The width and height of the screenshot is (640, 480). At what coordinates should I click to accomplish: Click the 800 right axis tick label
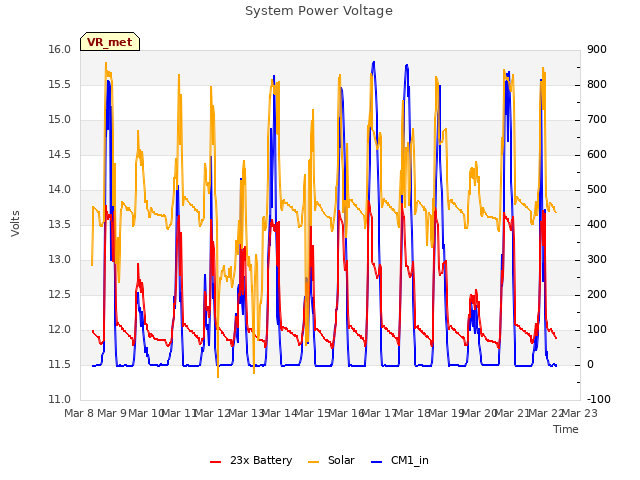pos(597,84)
